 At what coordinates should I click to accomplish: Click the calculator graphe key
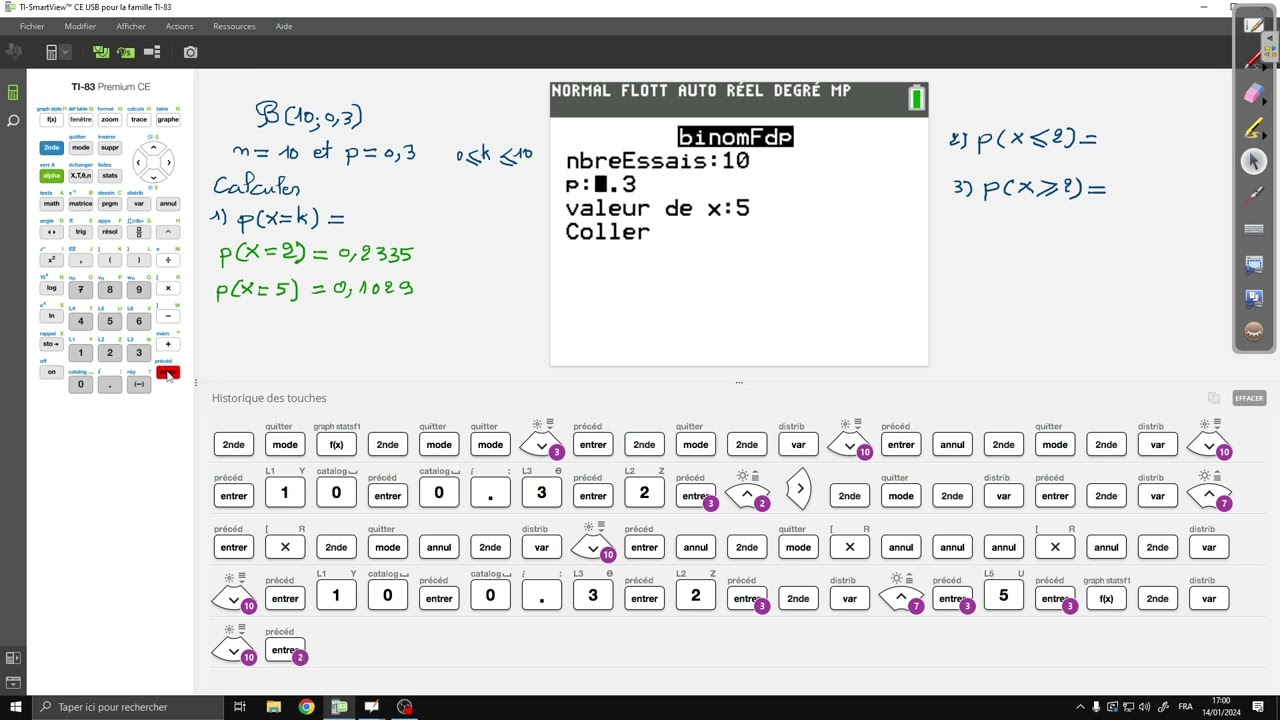pyautogui.click(x=168, y=120)
